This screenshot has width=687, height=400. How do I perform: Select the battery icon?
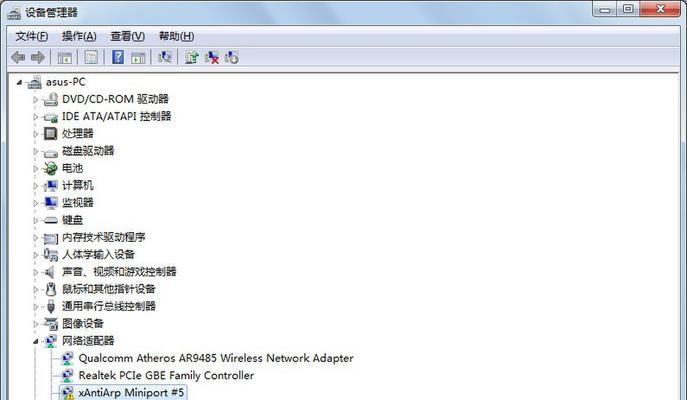point(50,168)
